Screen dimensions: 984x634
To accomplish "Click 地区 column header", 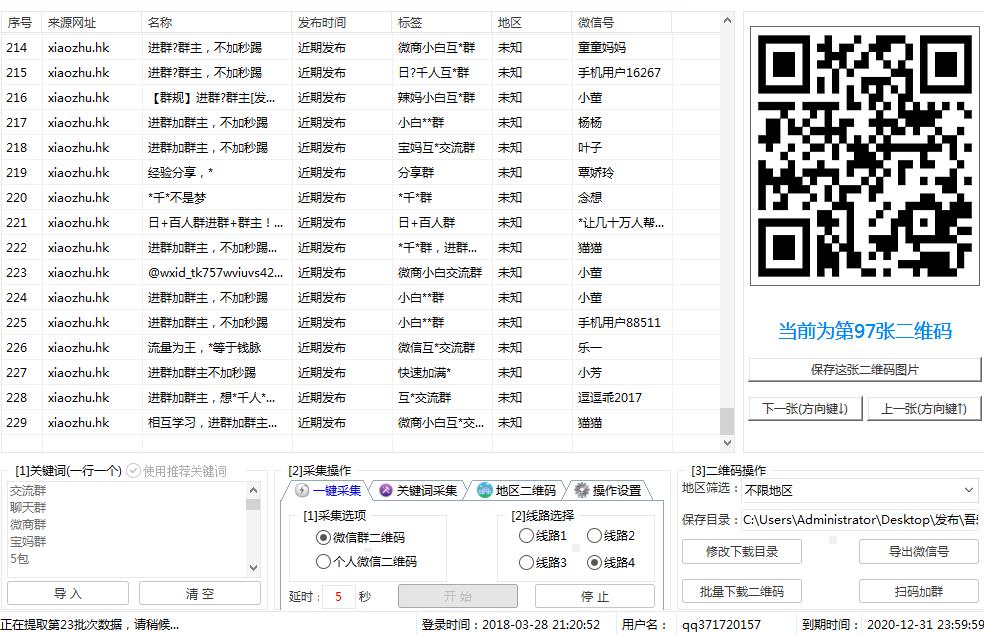I will [532, 23].
